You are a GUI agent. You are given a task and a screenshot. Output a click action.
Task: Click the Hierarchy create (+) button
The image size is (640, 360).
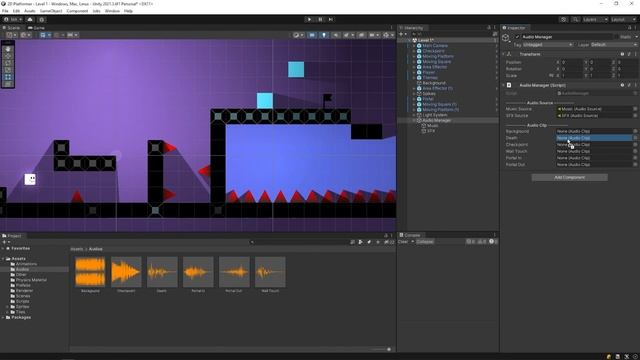click(402, 34)
